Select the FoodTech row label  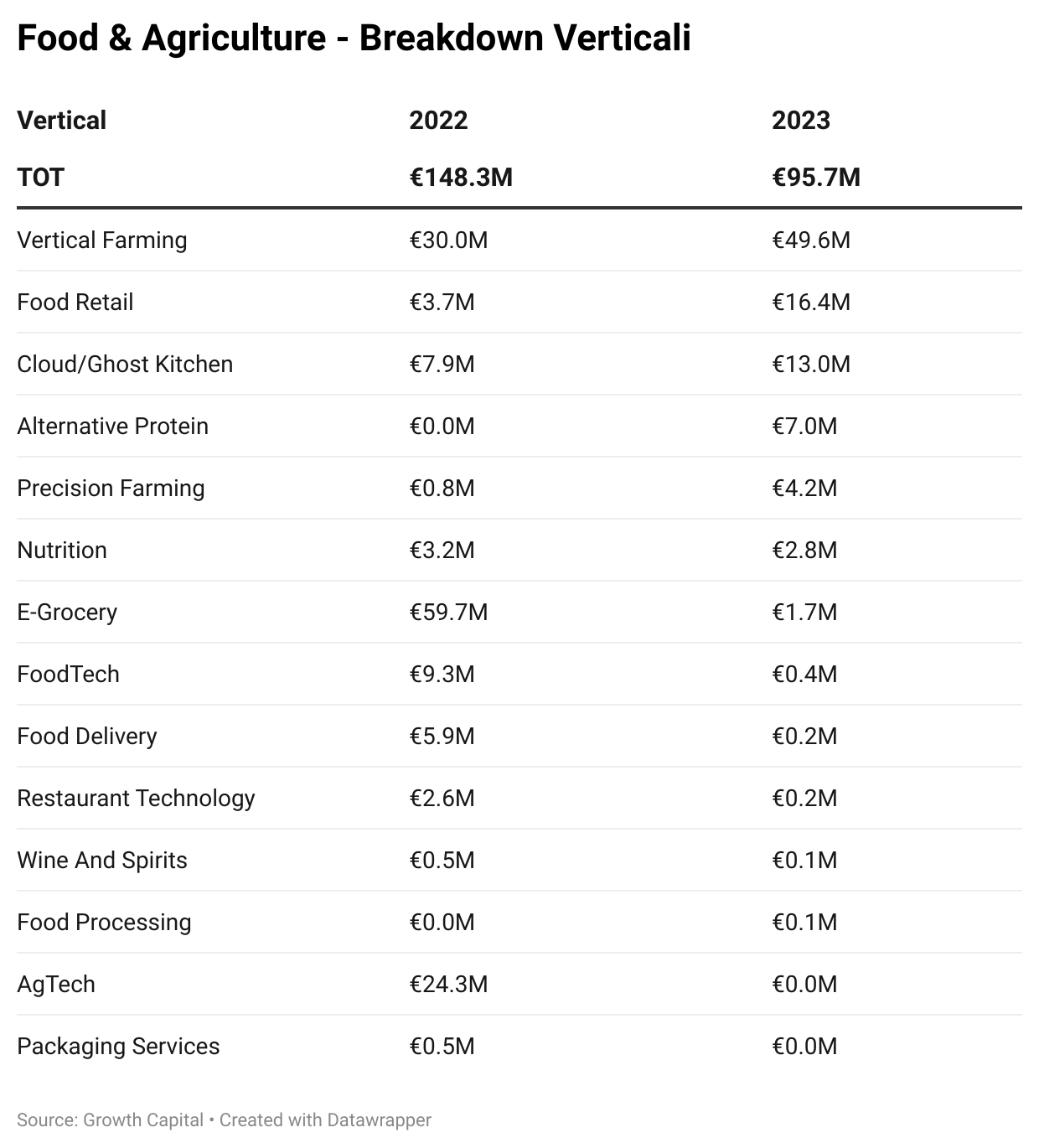coord(68,675)
